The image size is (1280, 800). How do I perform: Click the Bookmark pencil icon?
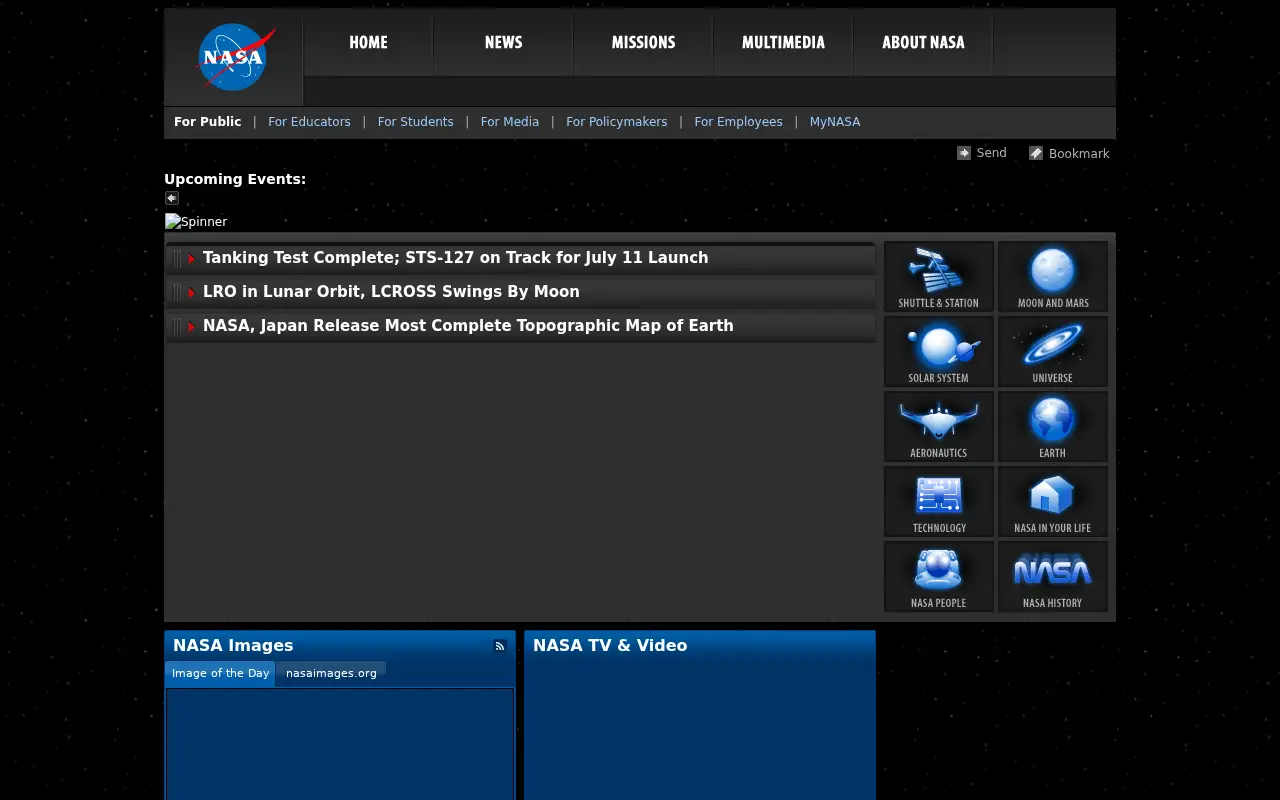coord(1036,153)
